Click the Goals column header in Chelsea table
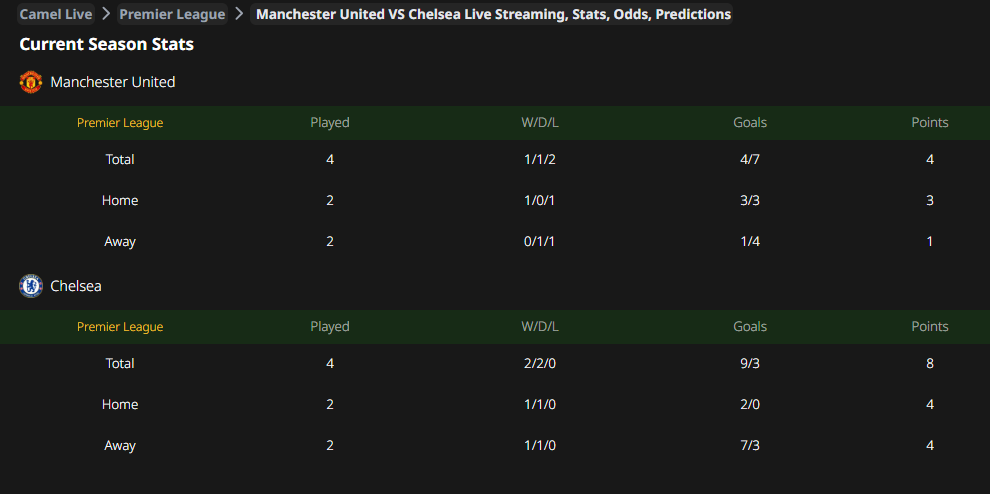The height and width of the screenshot is (494, 990). click(750, 327)
